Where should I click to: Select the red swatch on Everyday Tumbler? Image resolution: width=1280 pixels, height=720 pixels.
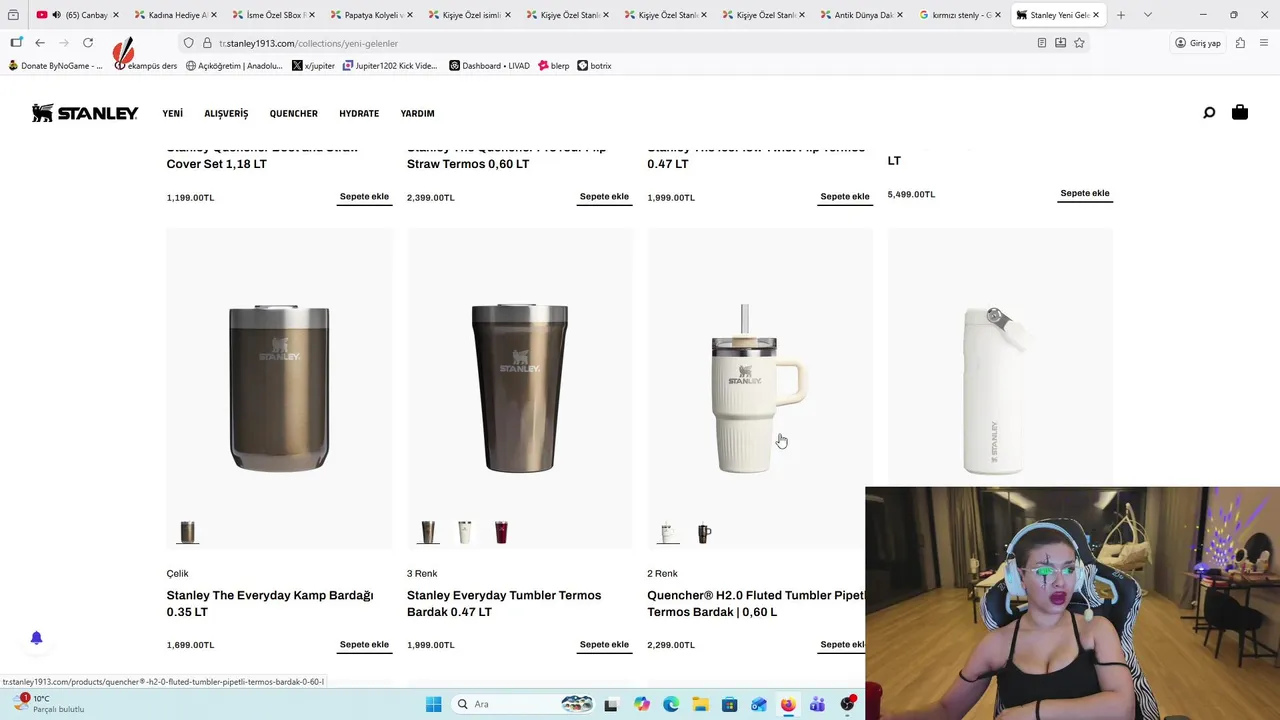(501, 533)
